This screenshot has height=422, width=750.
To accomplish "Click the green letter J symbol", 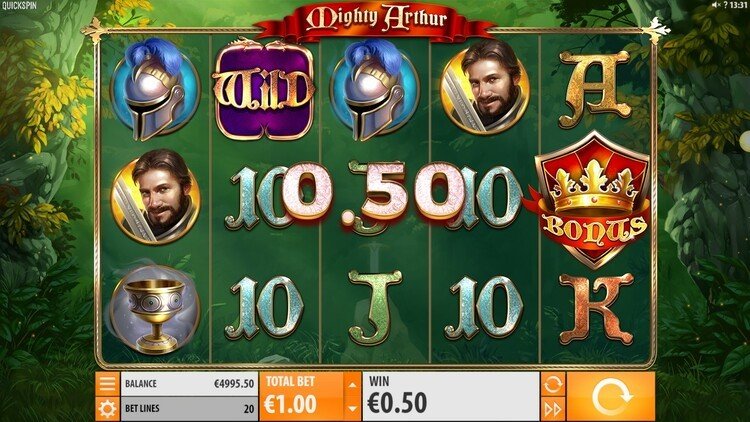I will [x=375, y=307].
